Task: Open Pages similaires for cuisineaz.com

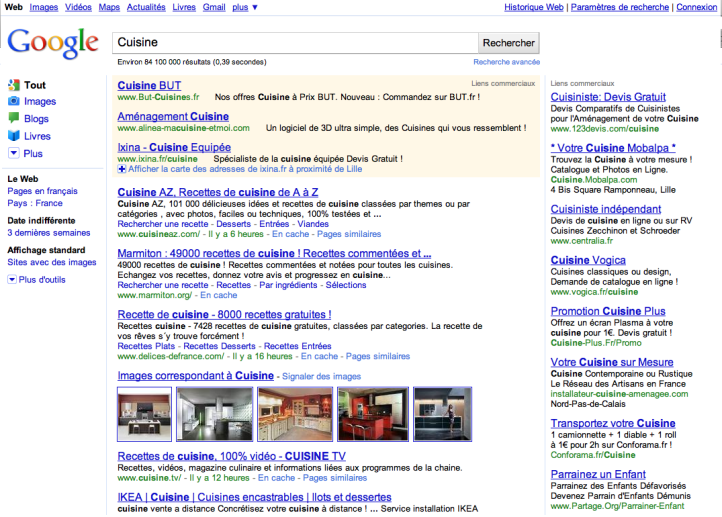Action: 349,234
